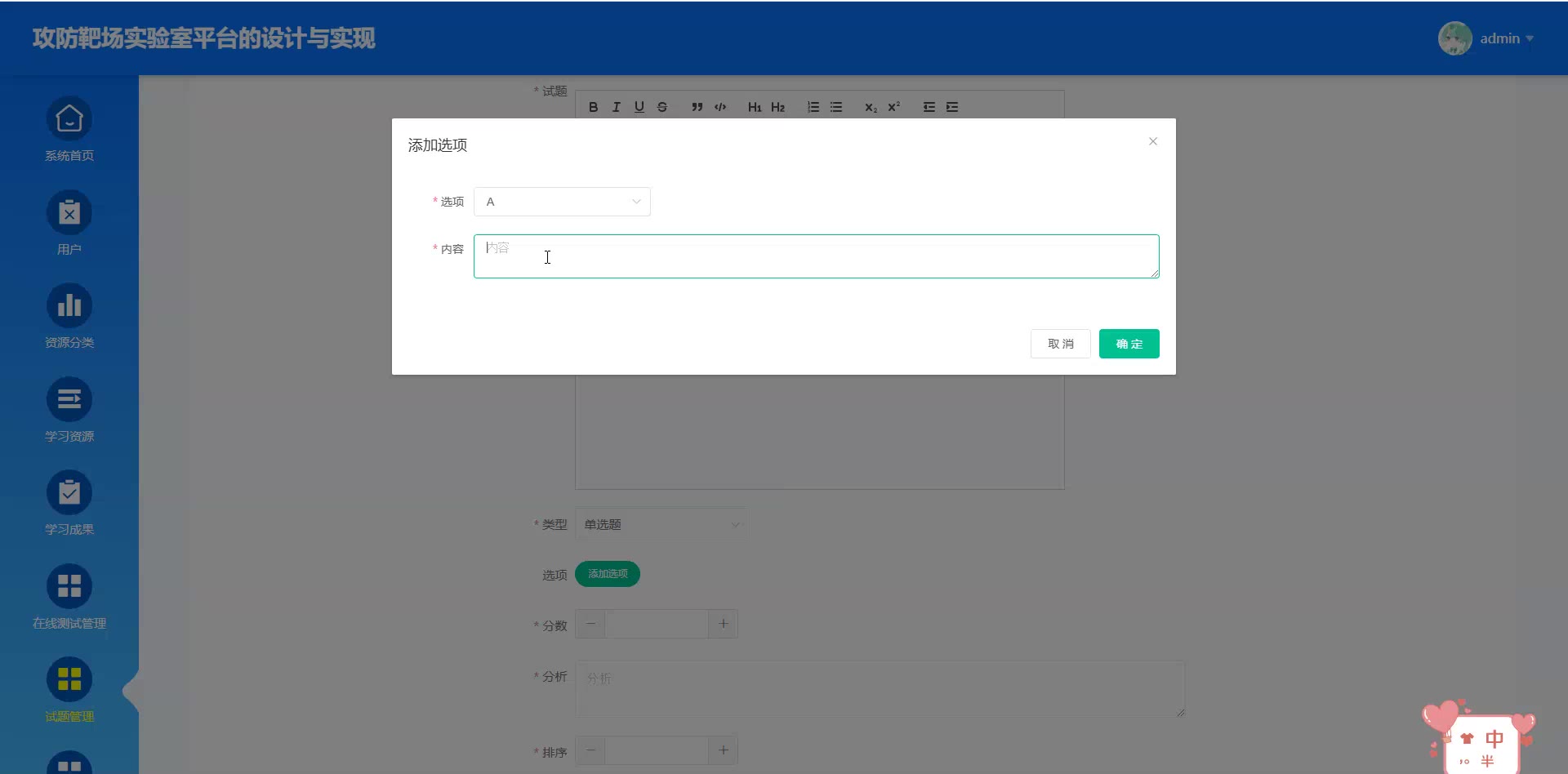Increase the 排序 value
Viewport: 1568px width, 774px height.
coord(723,750)
